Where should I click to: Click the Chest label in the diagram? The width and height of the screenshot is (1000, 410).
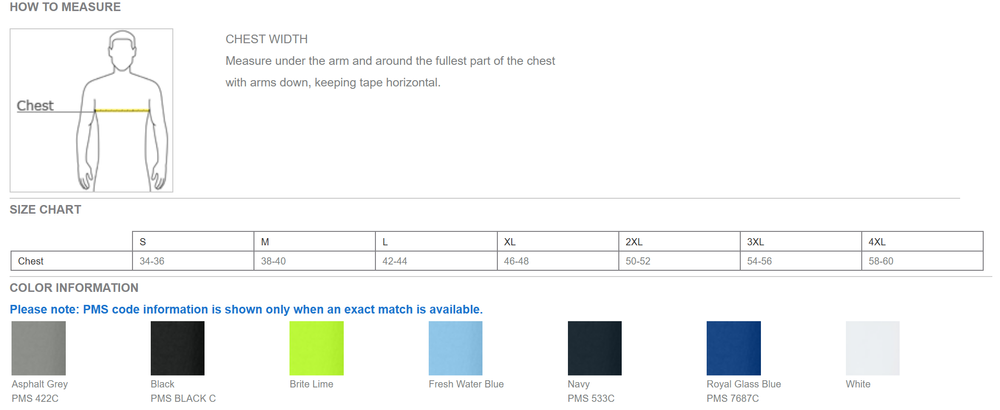point(35,106)
